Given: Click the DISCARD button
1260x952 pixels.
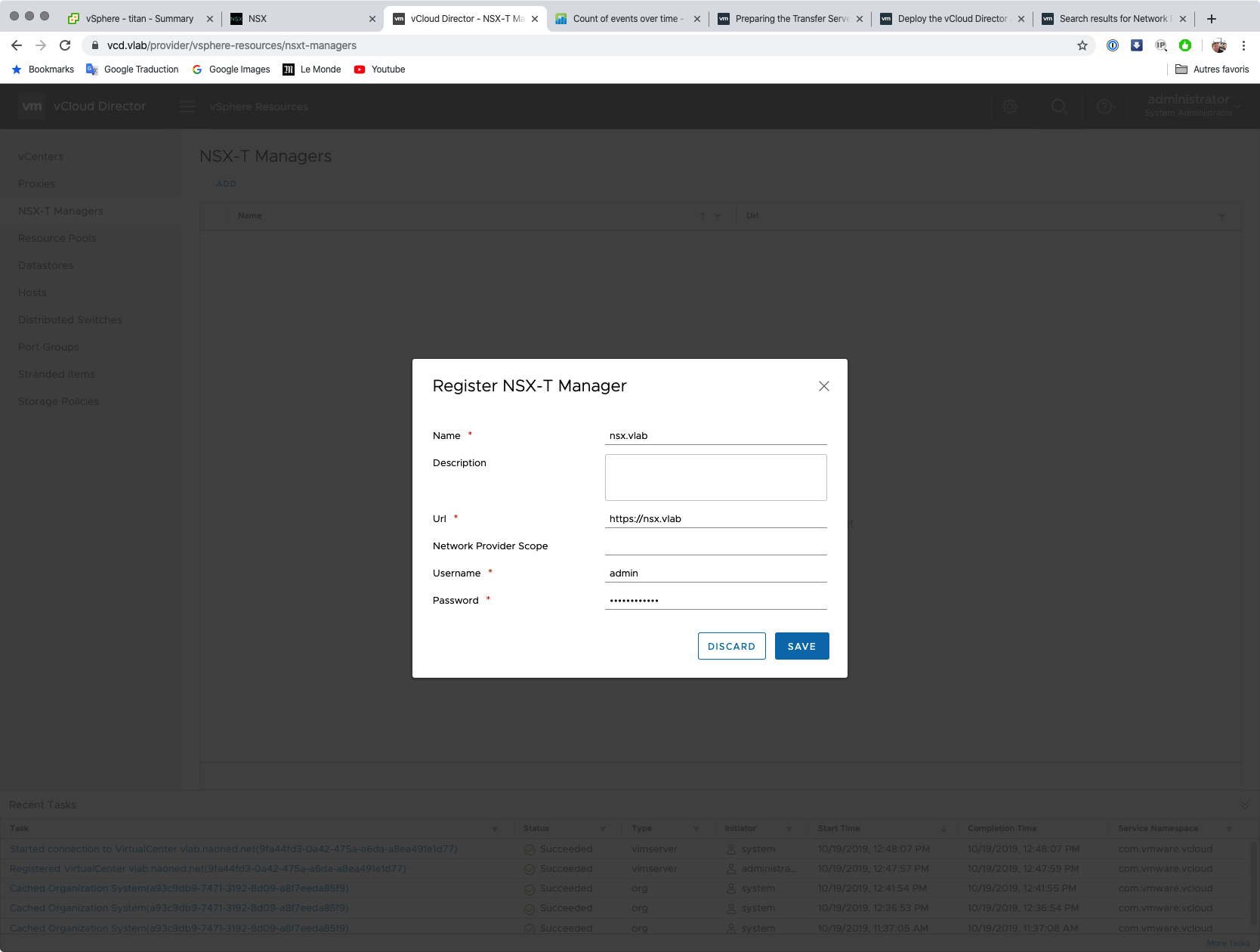Looking at the screenshot, I should click(731, 646).
